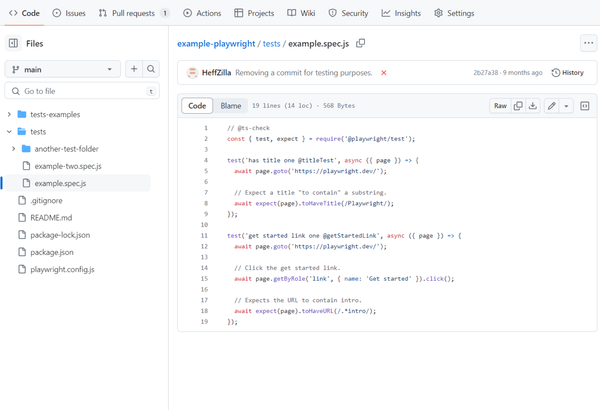The height and width of the screenshot is (410, 600).
Task: Click the add file plus icon
Action: [134, 69]
